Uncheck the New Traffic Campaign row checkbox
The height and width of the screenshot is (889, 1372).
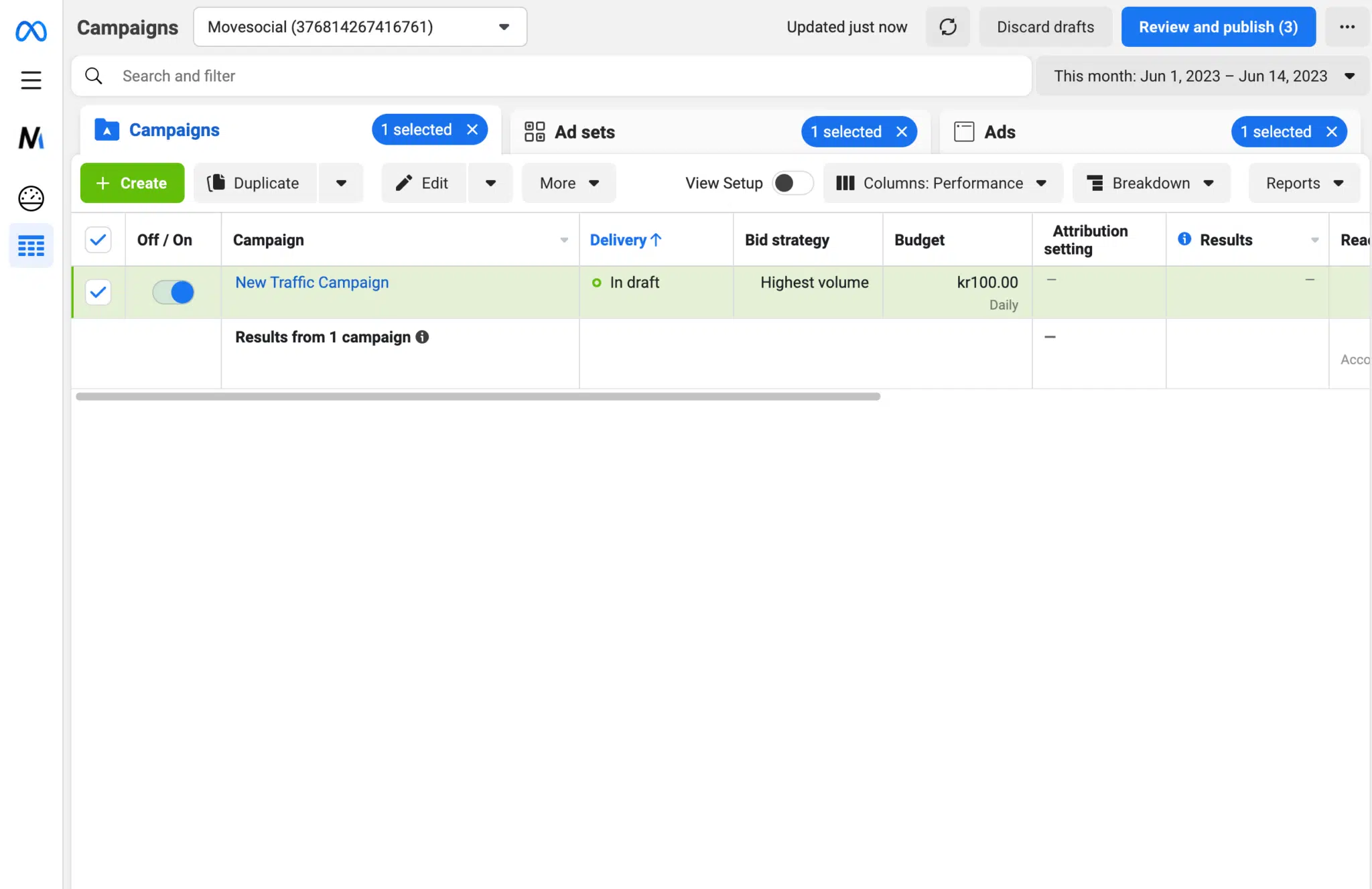click(x=98, y=292)
